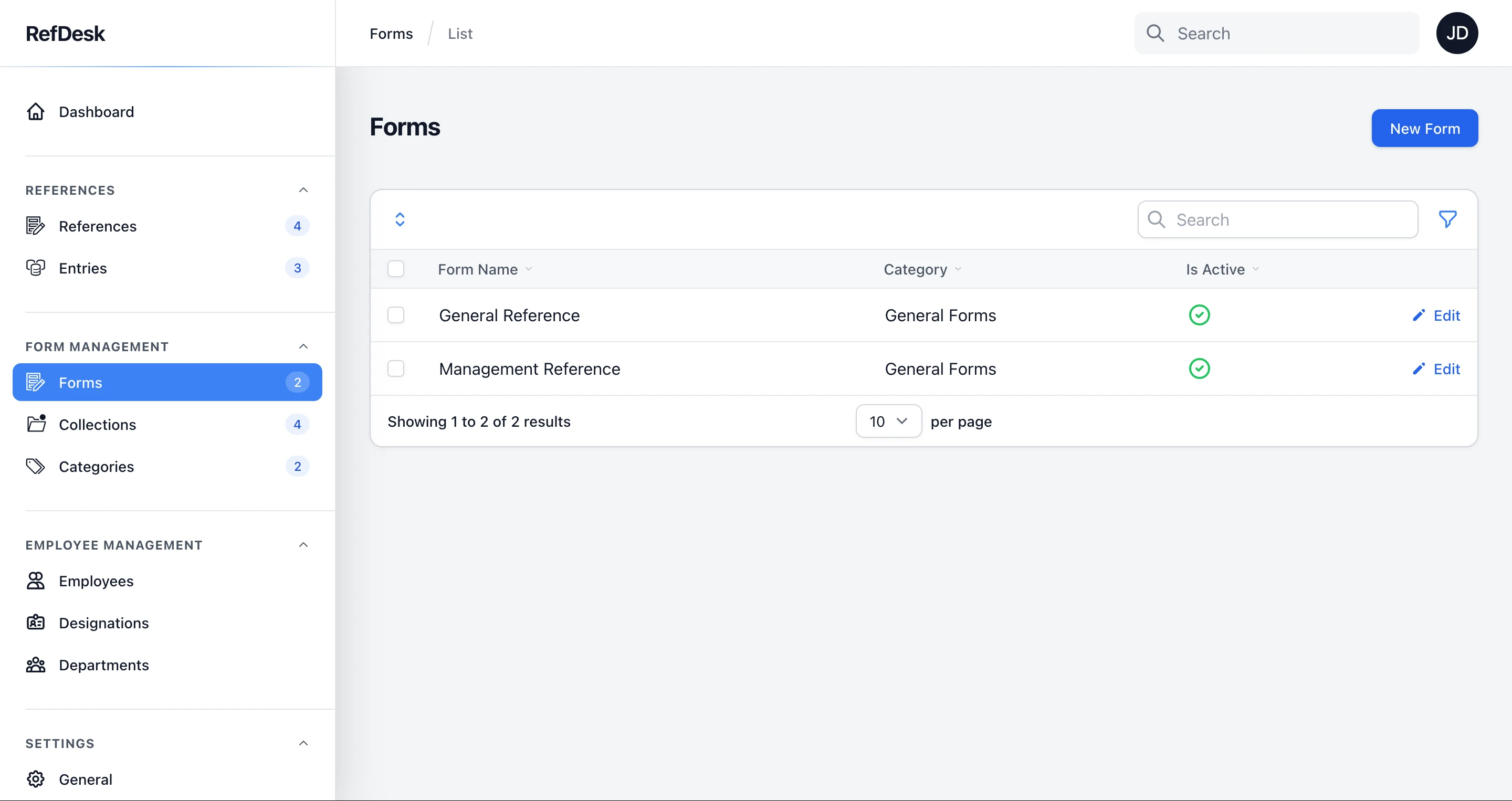Collapse the Form Management group
Image resolution: width=1512 pixels, height=801 pixels.
point(303,347)
